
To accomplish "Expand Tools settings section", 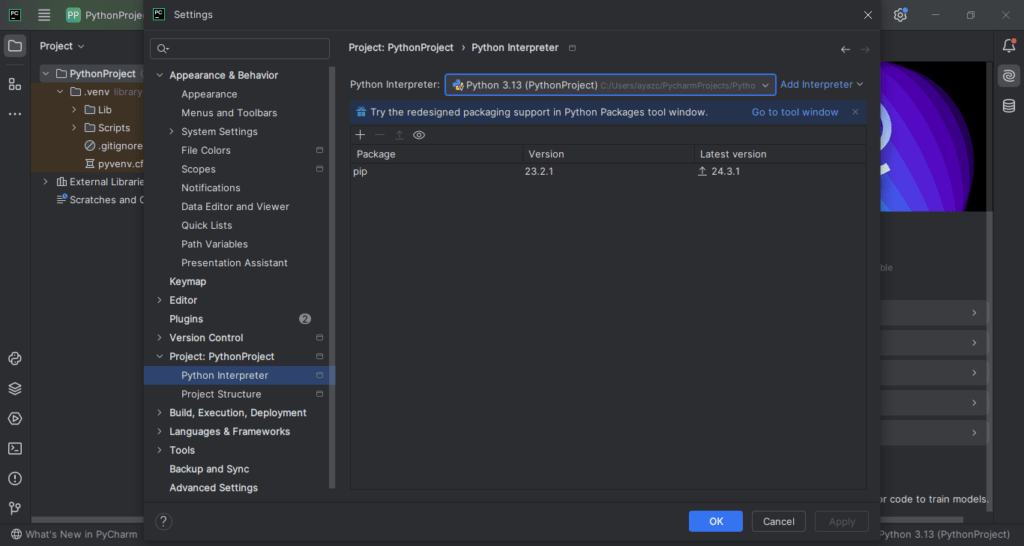I will [160, 451].
